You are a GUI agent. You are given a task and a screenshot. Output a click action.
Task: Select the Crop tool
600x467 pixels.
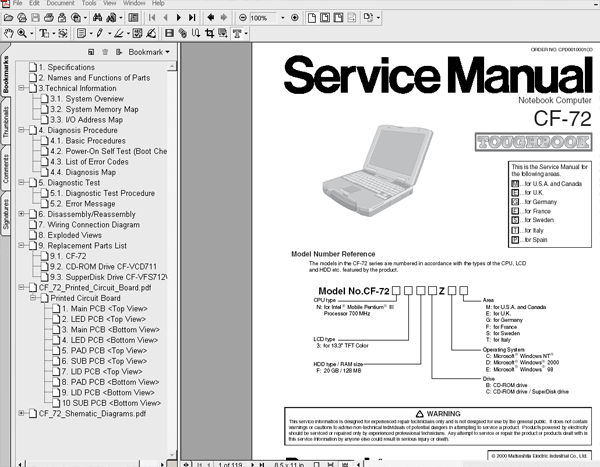209,34
